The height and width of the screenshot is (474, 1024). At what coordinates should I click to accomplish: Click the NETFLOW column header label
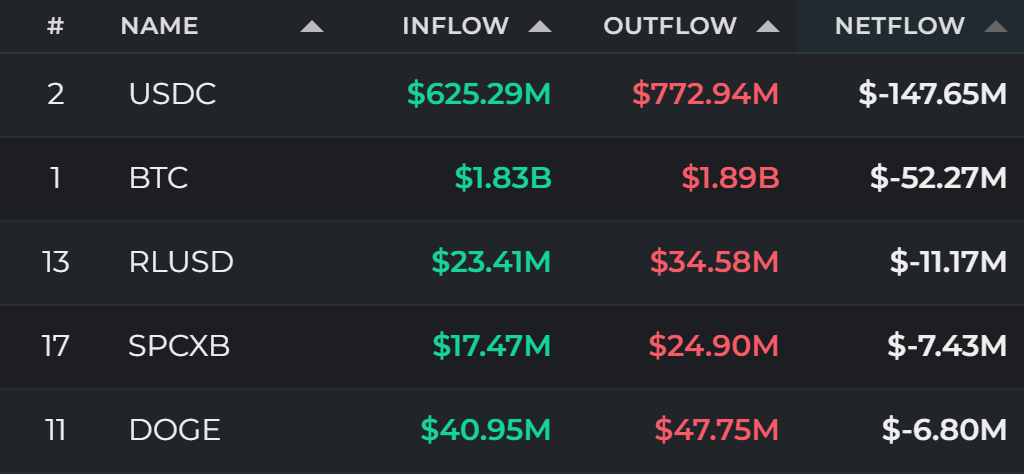[x=900, y=26]
